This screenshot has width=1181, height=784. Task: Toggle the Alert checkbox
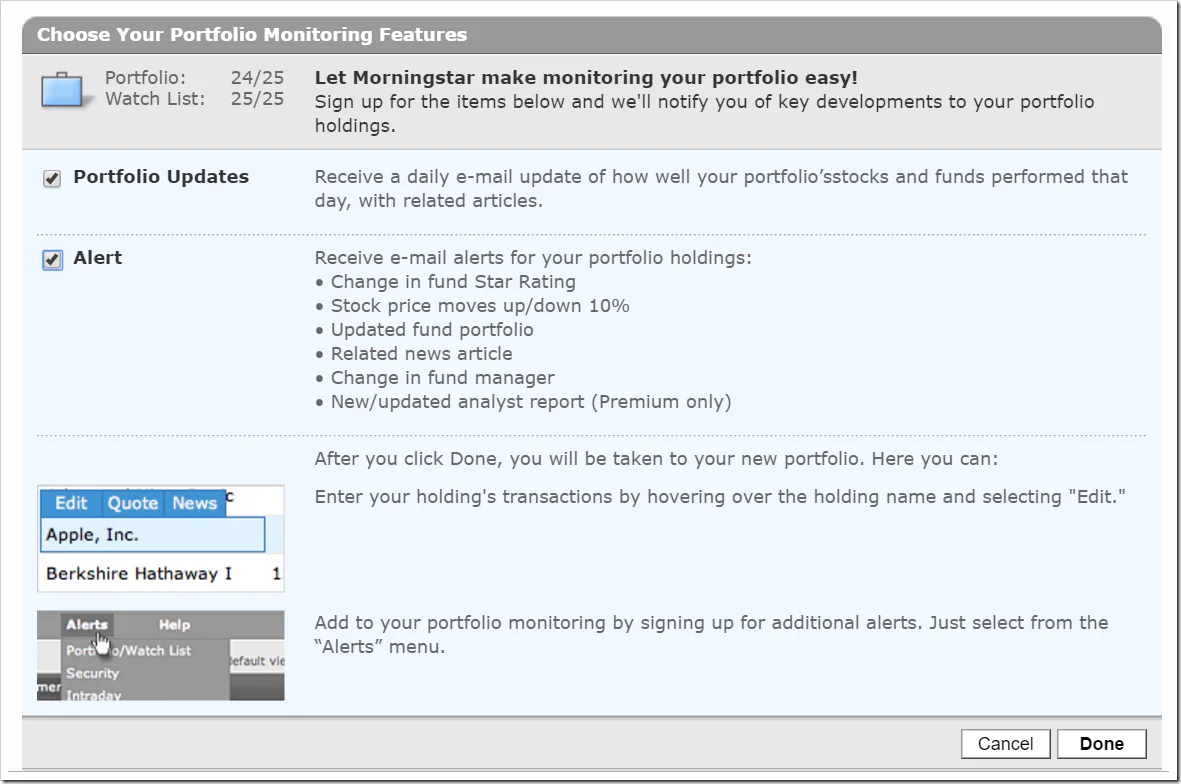(x=52, y=260)
